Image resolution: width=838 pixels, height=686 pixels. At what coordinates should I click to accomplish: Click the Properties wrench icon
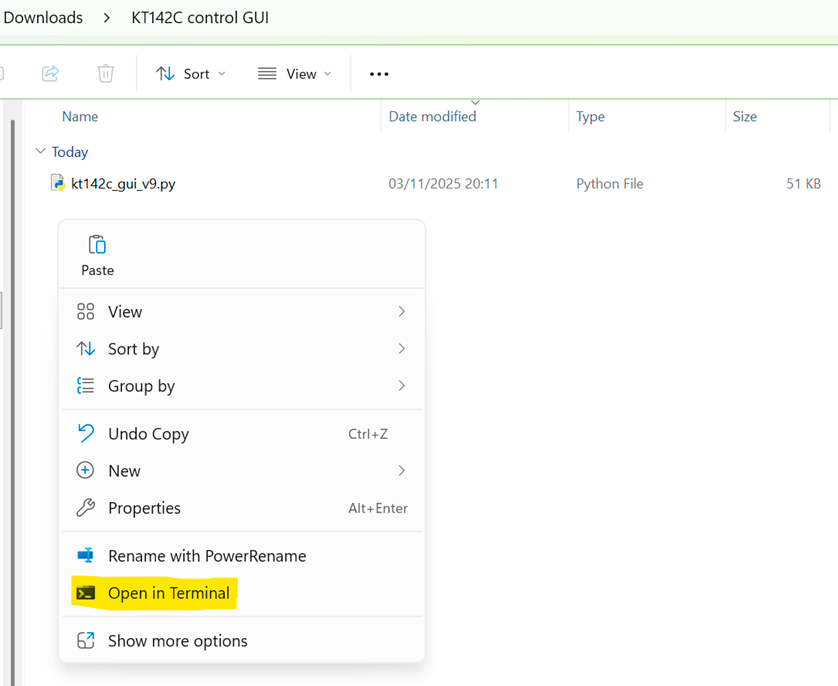click(x=86, y=508)
